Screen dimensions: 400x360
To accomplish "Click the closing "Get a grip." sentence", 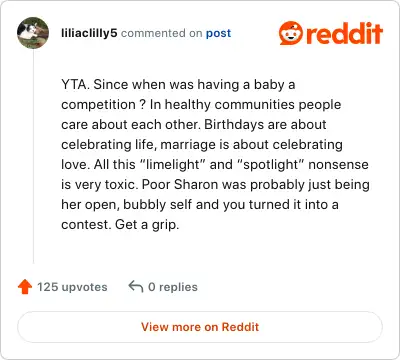I will [147, 225].
